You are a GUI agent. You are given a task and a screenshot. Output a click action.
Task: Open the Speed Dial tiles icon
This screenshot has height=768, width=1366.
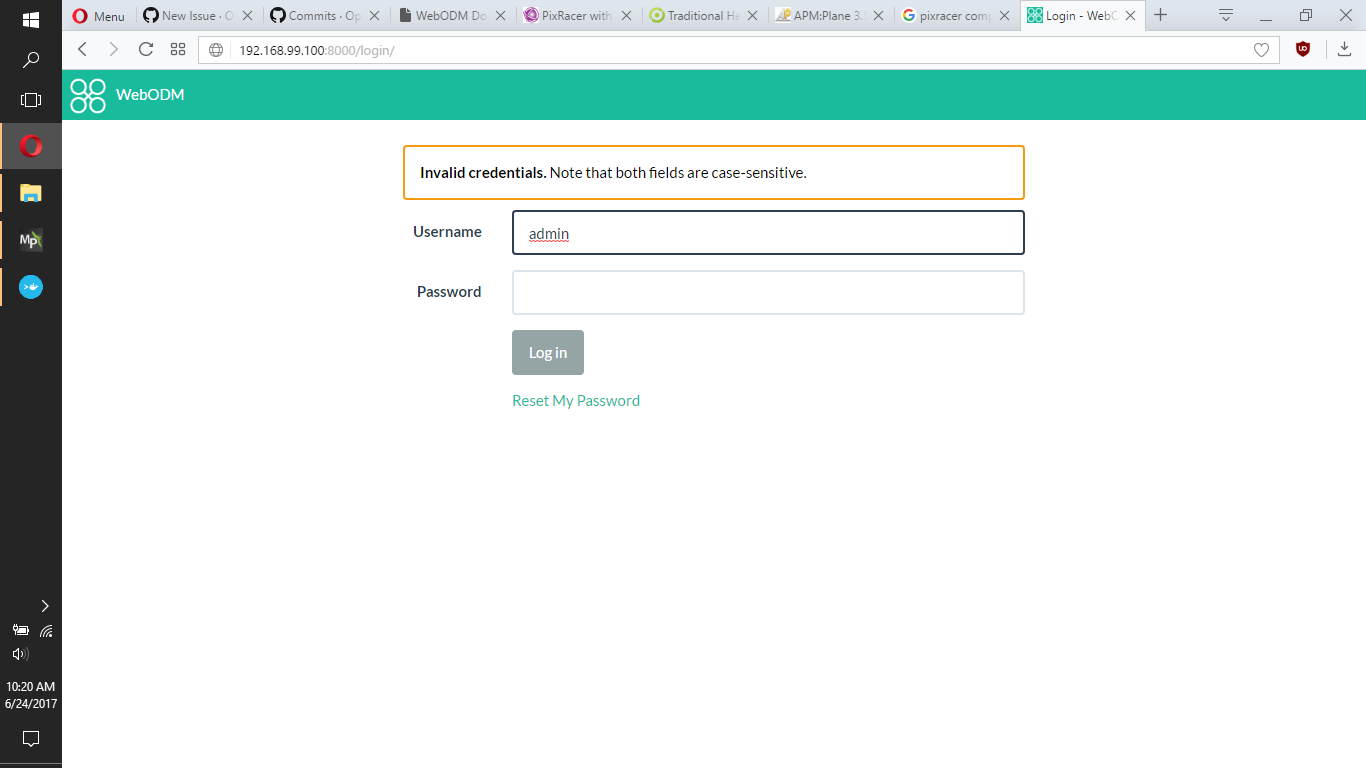tap(177, 48)
